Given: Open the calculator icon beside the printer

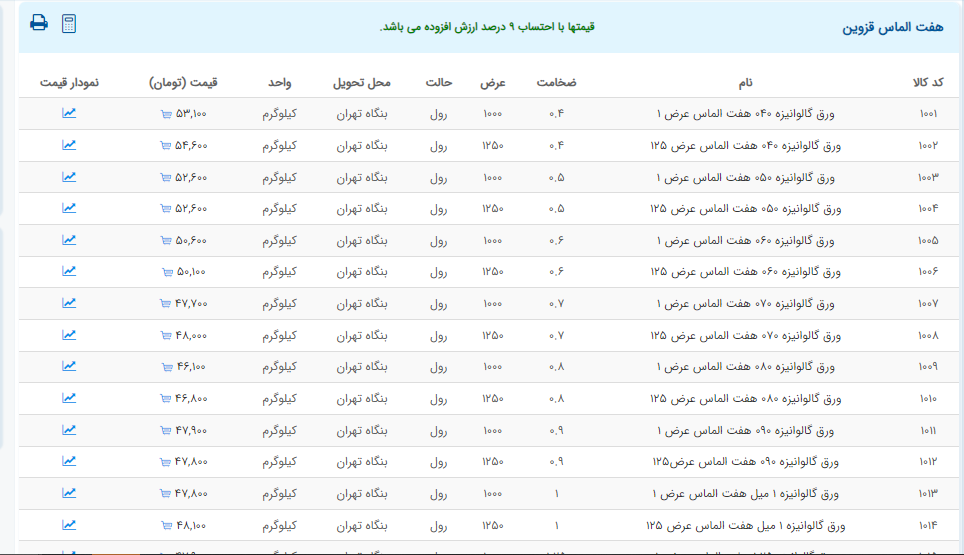Looking at the screenshot, I should point(69,23).
